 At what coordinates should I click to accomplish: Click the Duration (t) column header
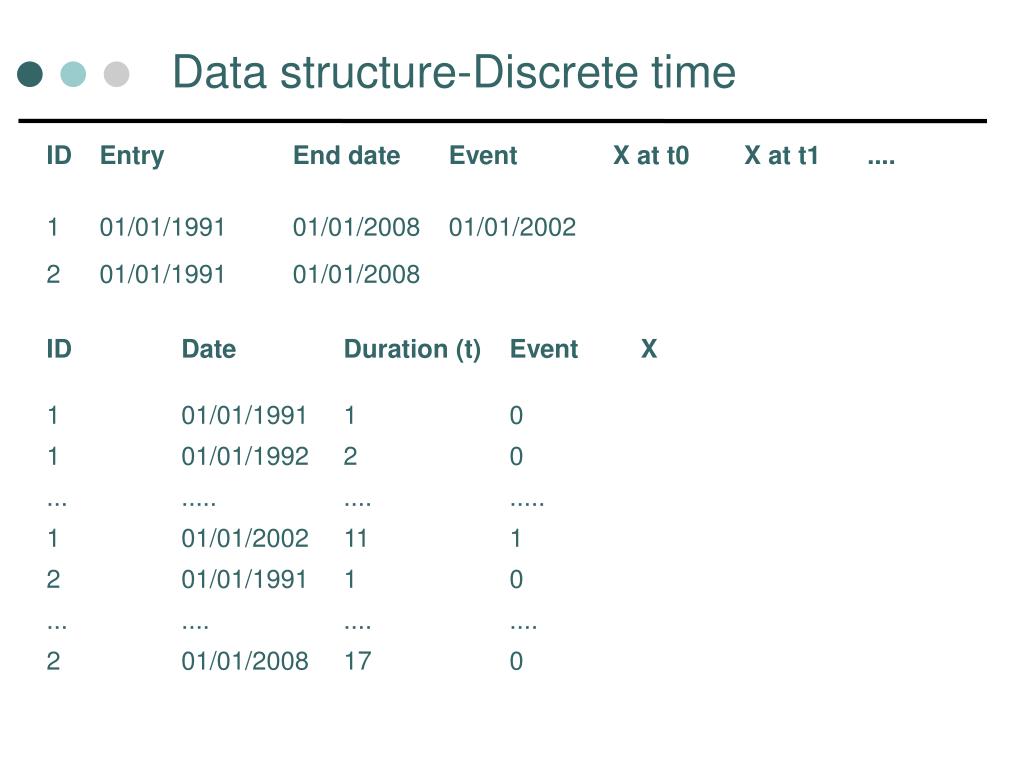click(412, 349)
